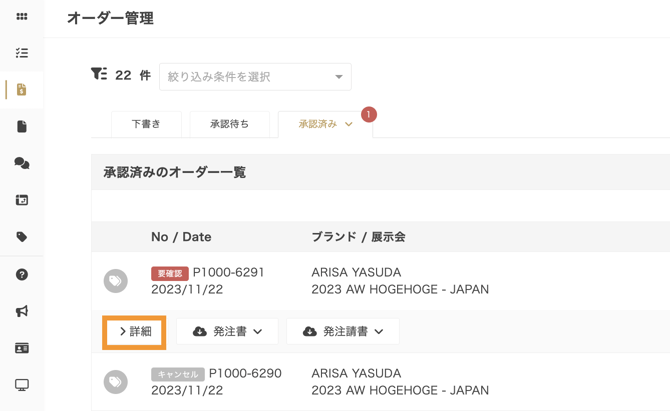Open the 絞り込み条件を選択 dropdown

[255, 77]
